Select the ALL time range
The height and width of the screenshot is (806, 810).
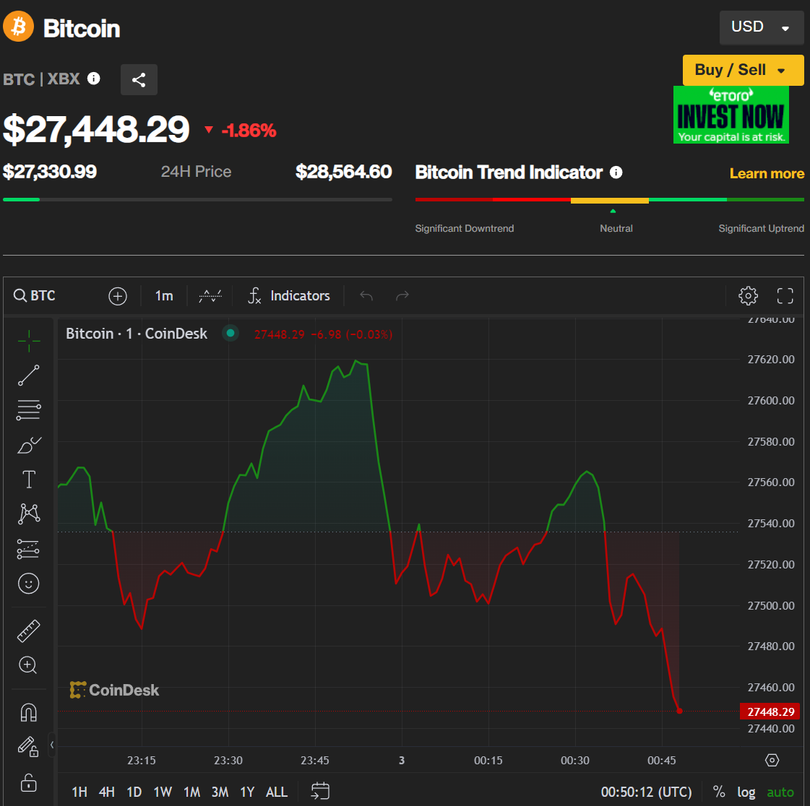pyautogui.click(x=277, y=792)
